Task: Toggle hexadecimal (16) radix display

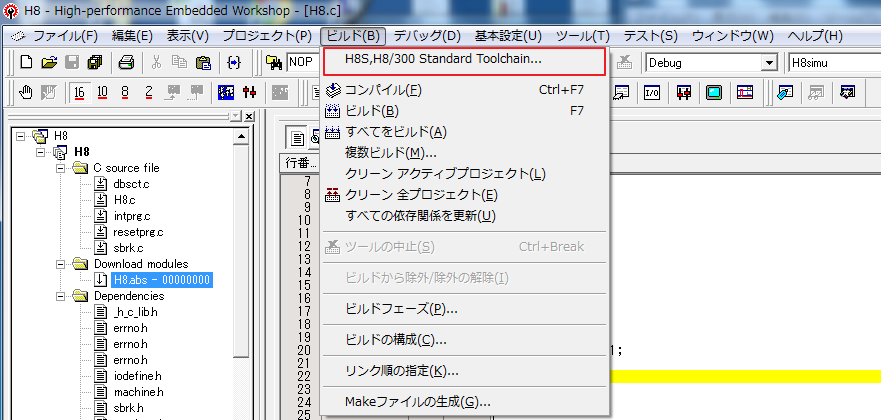Action: 79,92
